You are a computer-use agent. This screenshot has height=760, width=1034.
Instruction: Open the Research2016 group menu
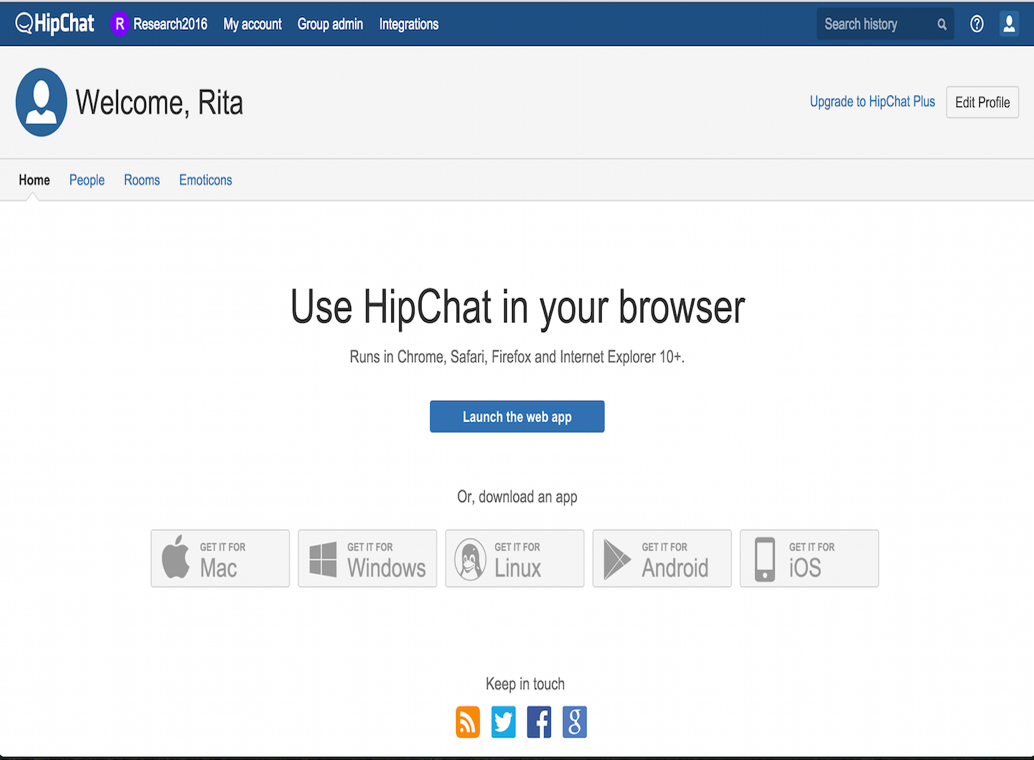pyautogui.click(x=170, y=24)
